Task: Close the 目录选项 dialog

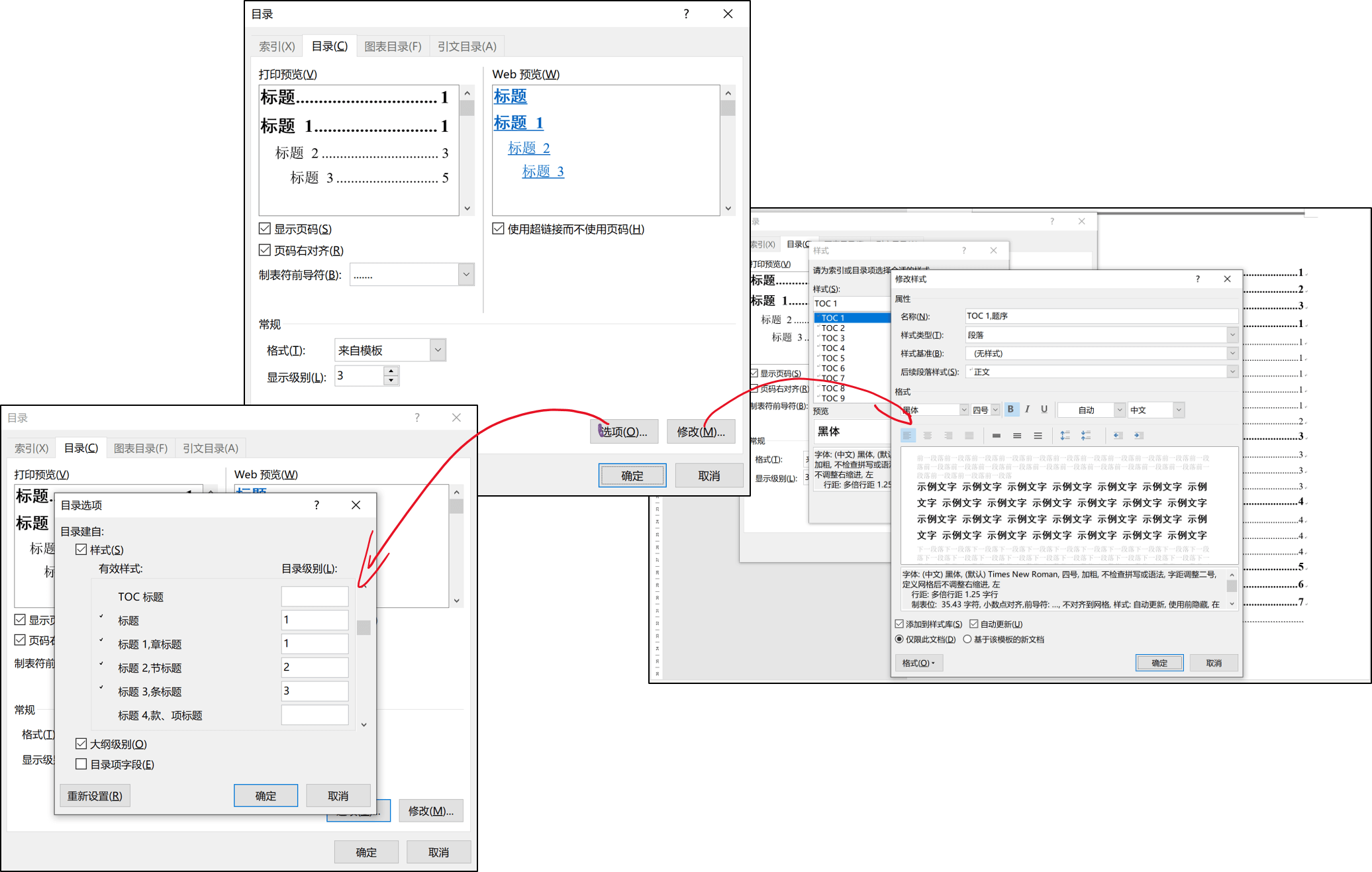Action: [356, 505]
